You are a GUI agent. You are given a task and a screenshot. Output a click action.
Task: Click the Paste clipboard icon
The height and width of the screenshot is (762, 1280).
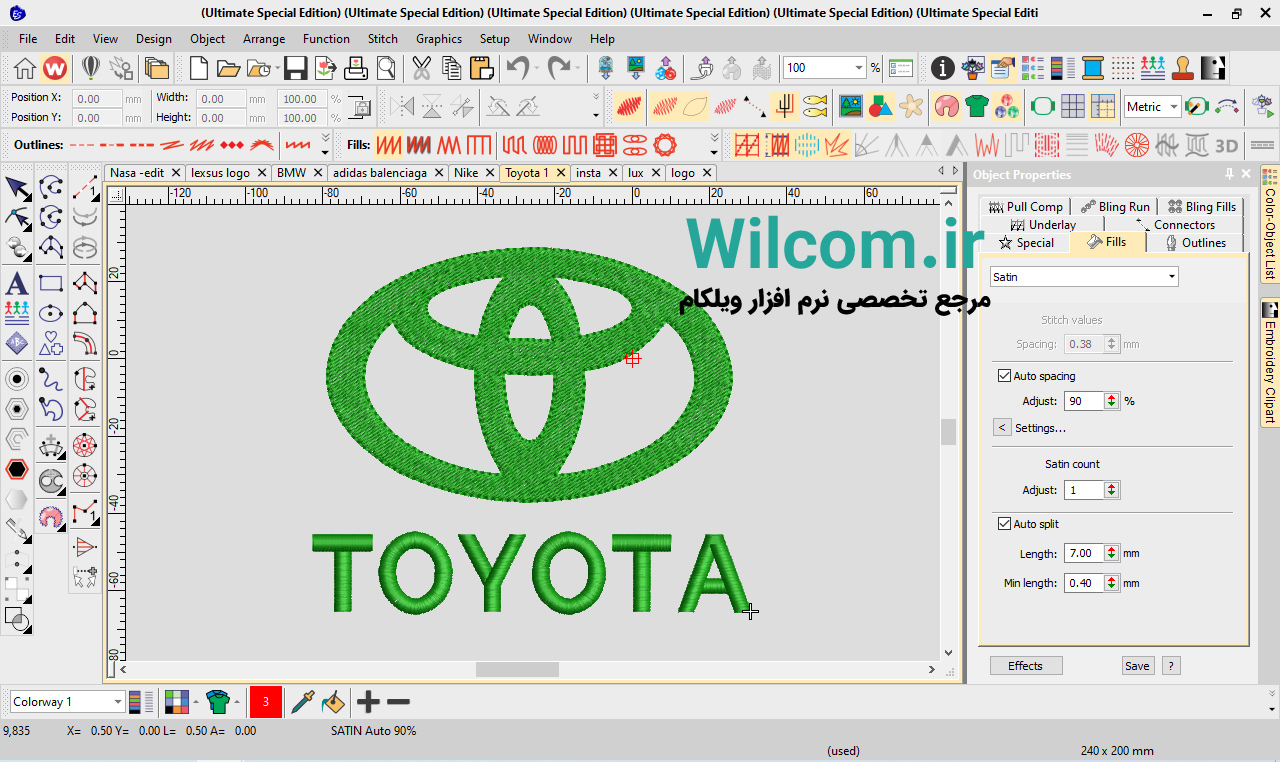(x=482, y=68)
